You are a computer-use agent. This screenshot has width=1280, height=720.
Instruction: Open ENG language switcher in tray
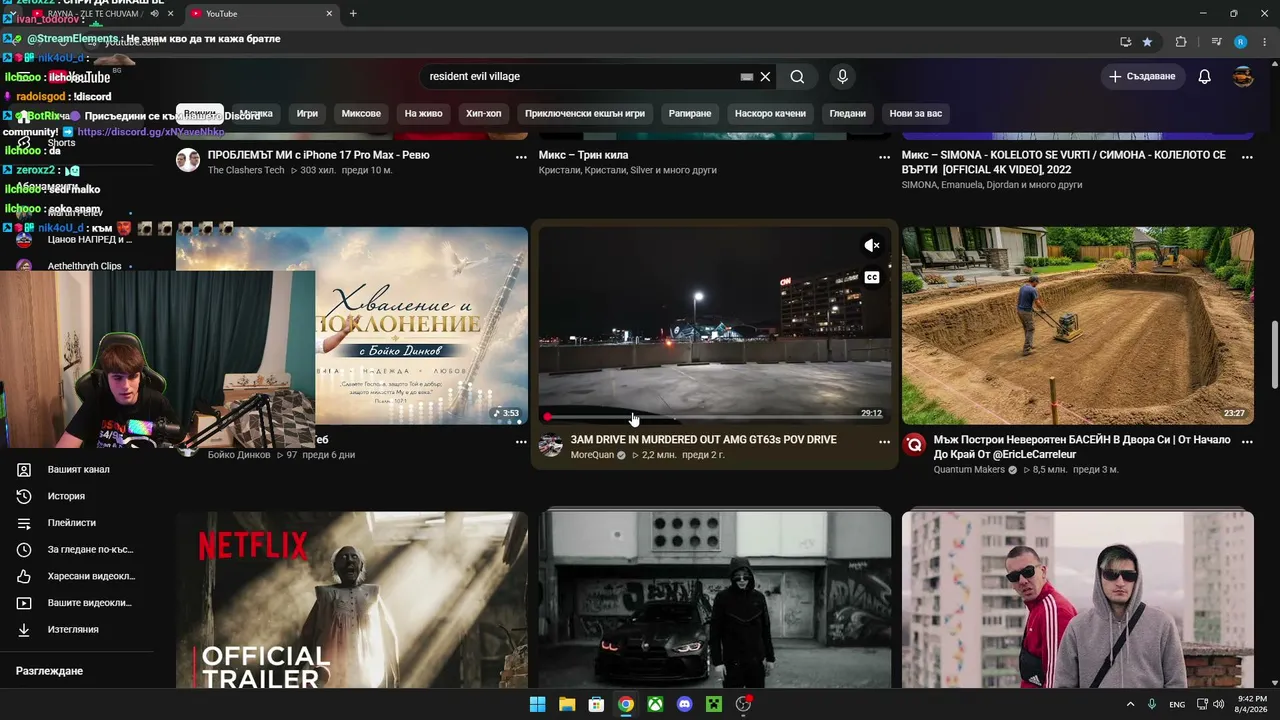coord(1177,704)
